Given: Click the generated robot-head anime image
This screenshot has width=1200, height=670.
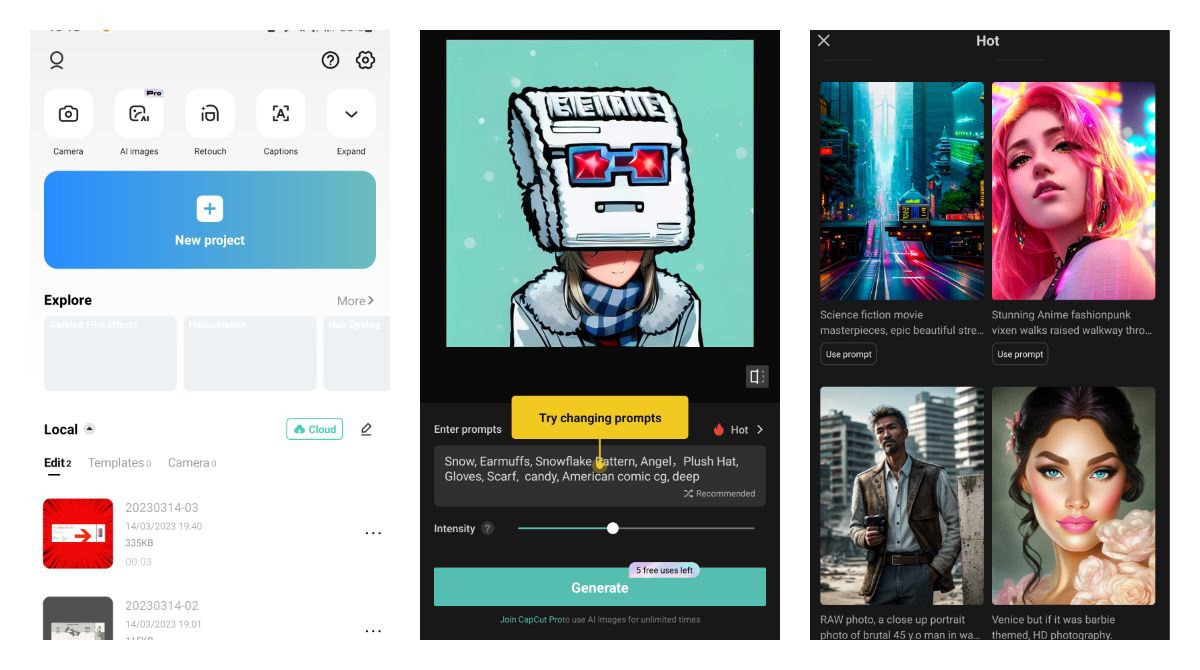Looking at the screenshot, I should point(600,193).
